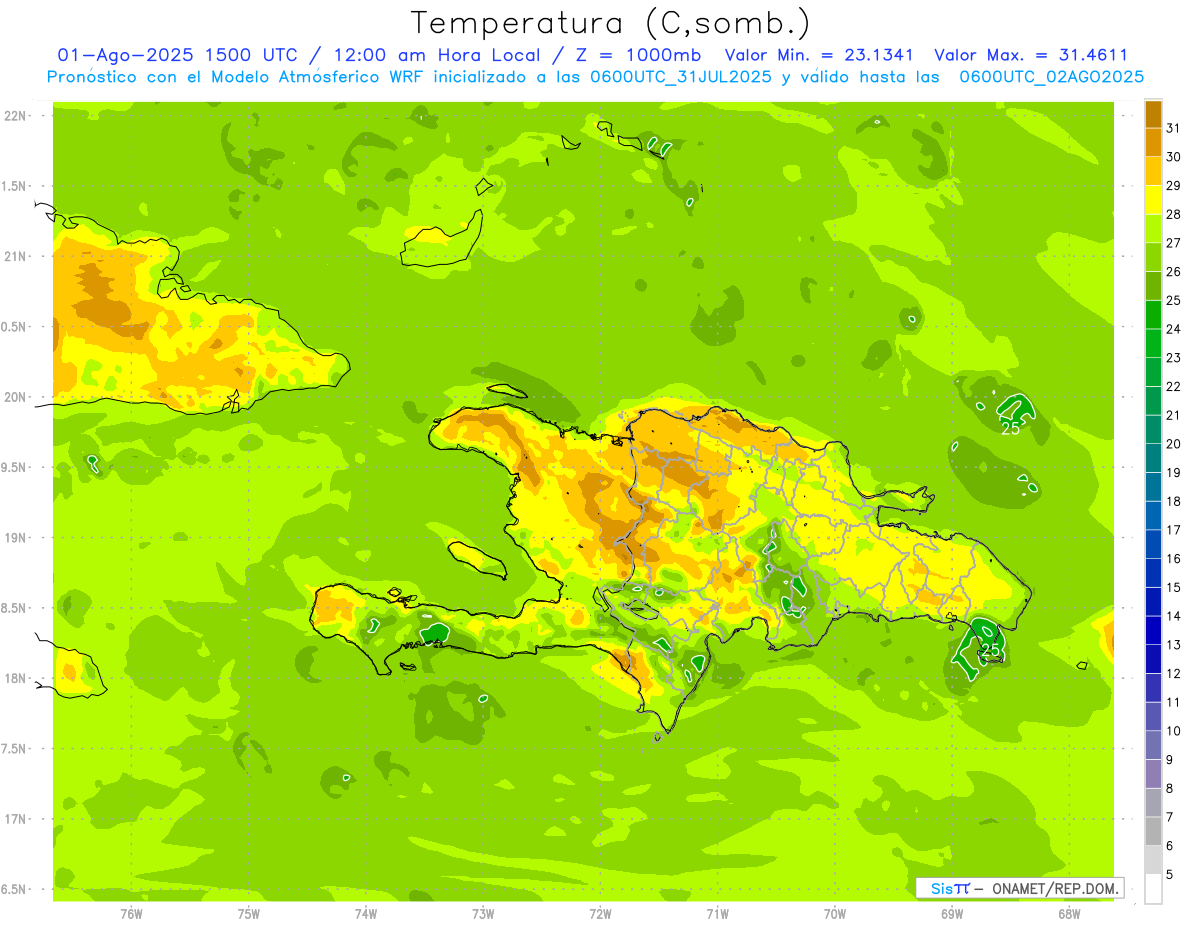Viewport: 1200px width, 927px height.
Task: Click the legend value 23
Action: click(1173, 357)
